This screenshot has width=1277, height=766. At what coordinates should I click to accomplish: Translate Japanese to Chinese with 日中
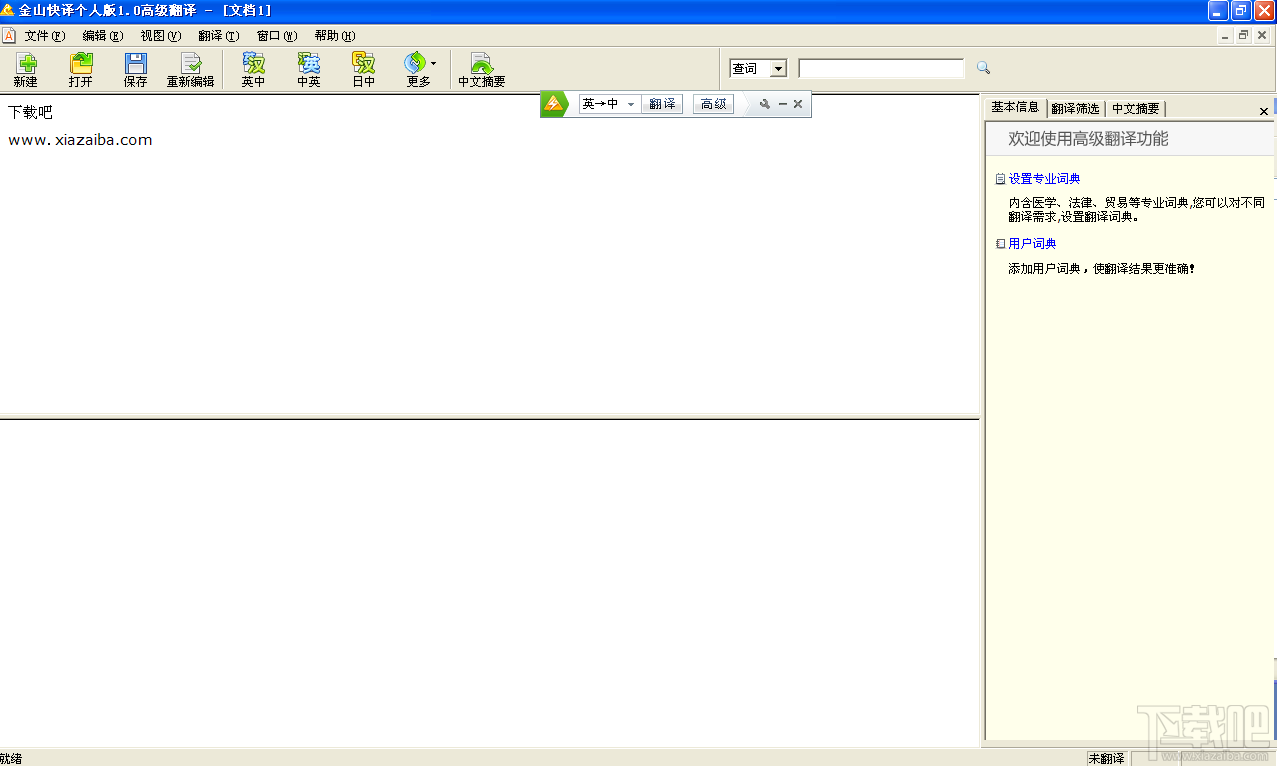[x=364, y=70]
